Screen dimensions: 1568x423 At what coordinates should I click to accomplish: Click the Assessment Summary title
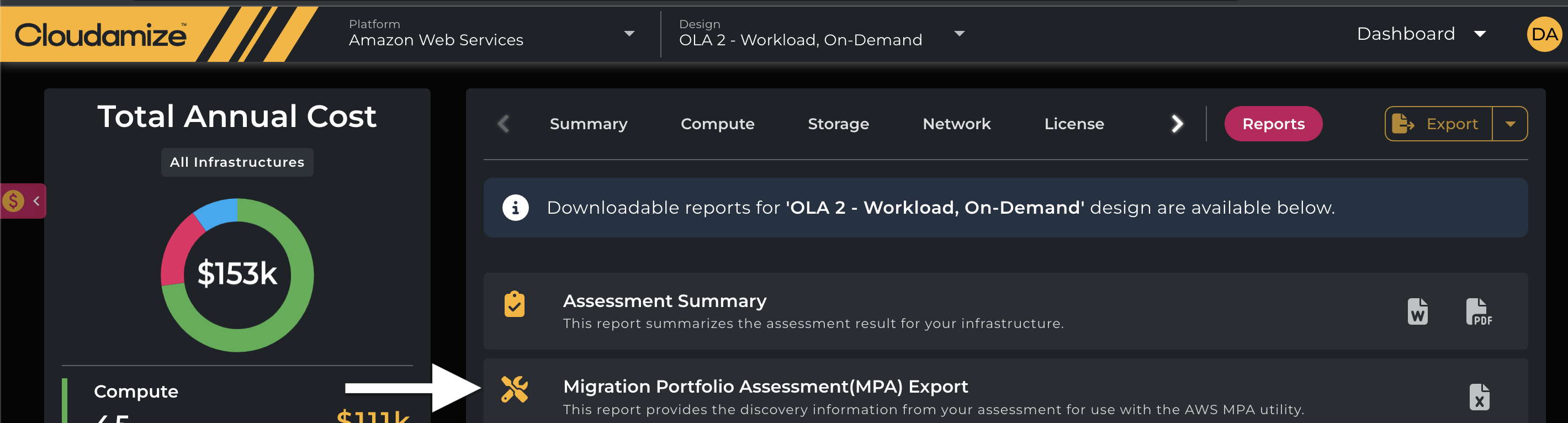(664, 300)
